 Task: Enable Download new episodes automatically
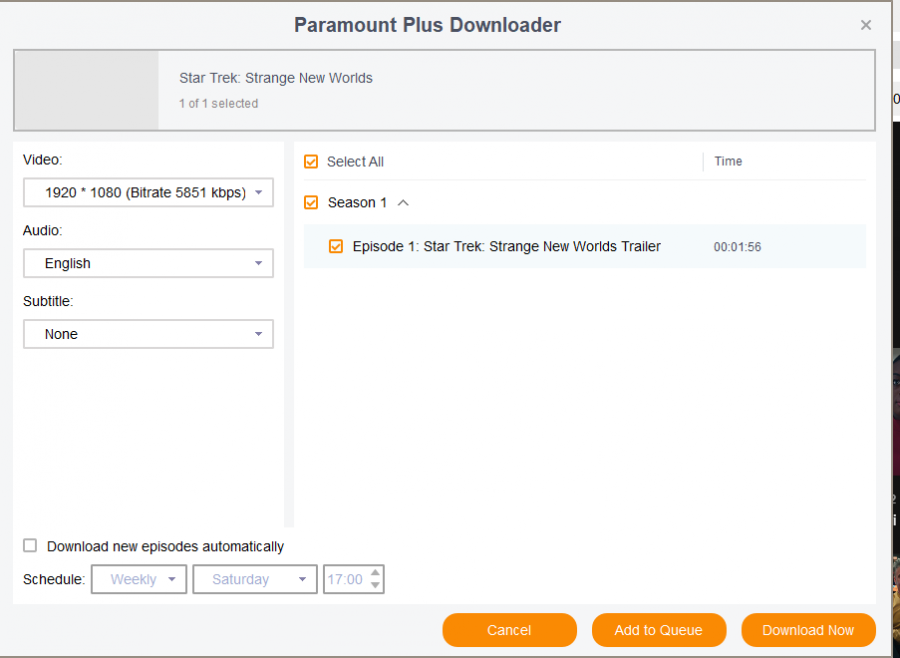30,545
